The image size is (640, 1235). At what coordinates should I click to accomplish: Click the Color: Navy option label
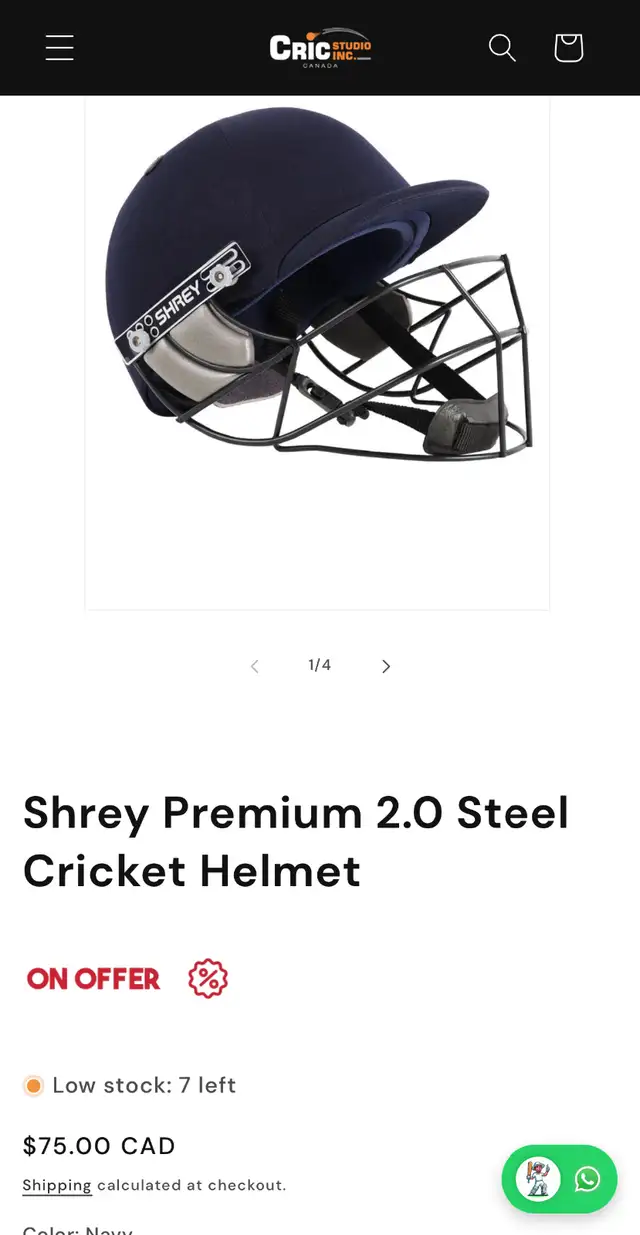coord(78,1229)
